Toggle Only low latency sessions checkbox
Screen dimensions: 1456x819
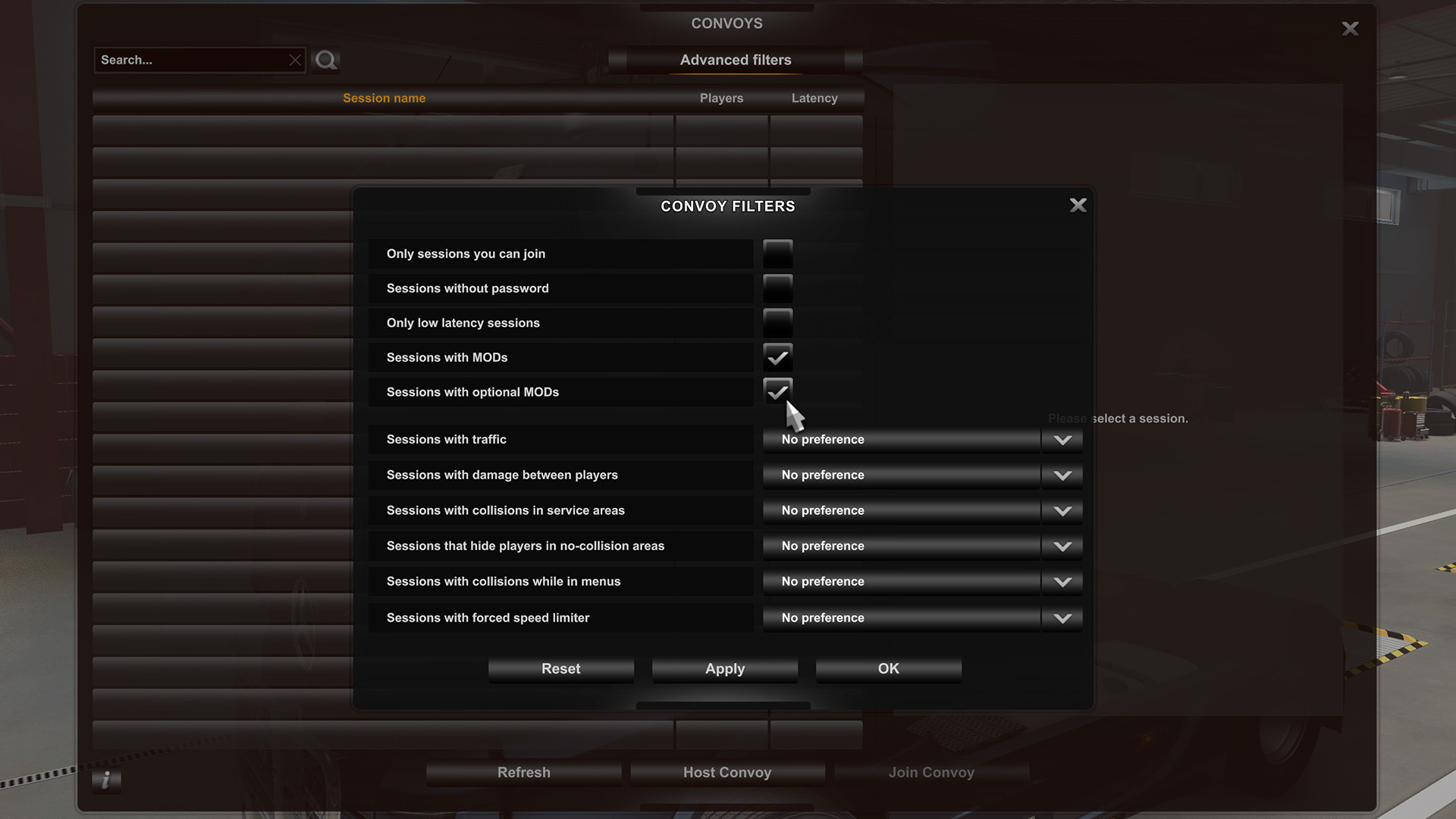tap(777, 323)
